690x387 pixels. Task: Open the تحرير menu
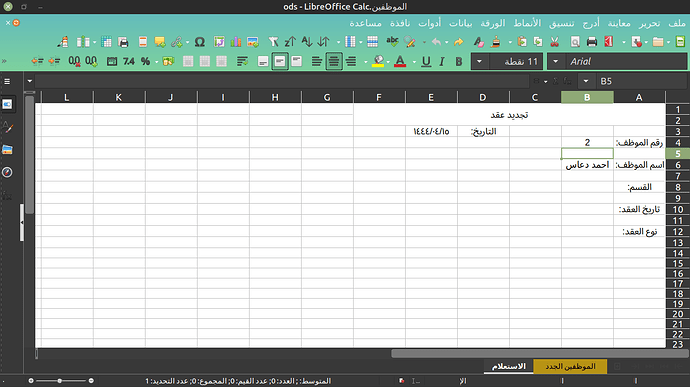(x=650, y=23)
